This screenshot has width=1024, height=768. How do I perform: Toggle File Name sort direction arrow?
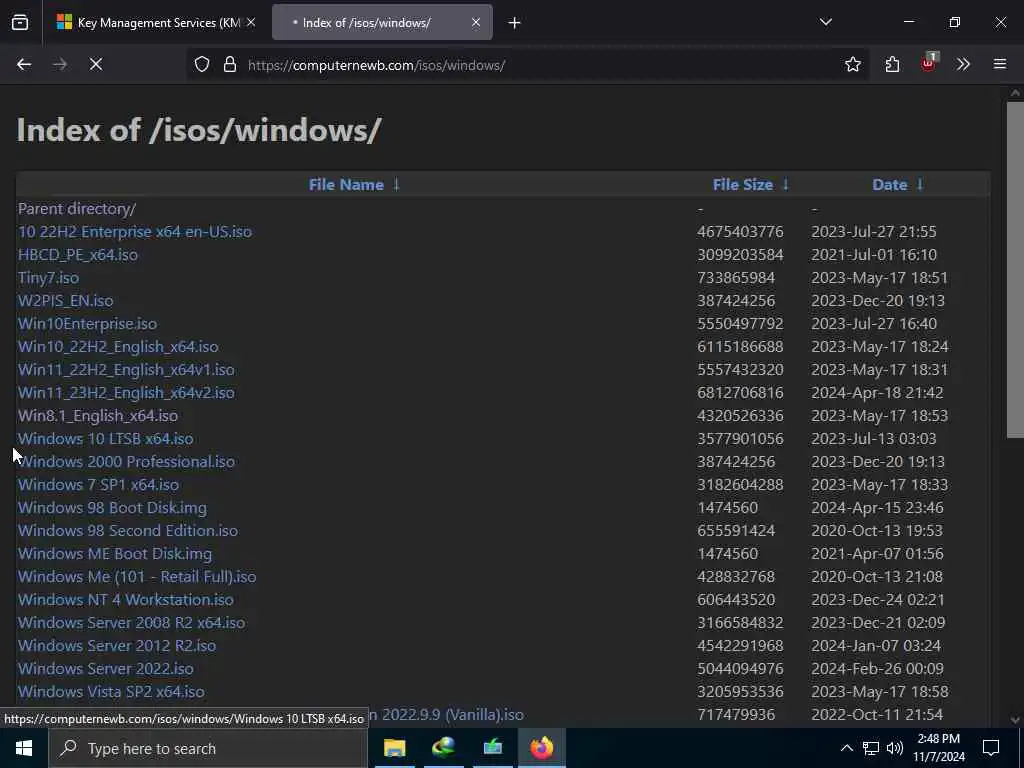pyautogui.click(x=396, y=185)
